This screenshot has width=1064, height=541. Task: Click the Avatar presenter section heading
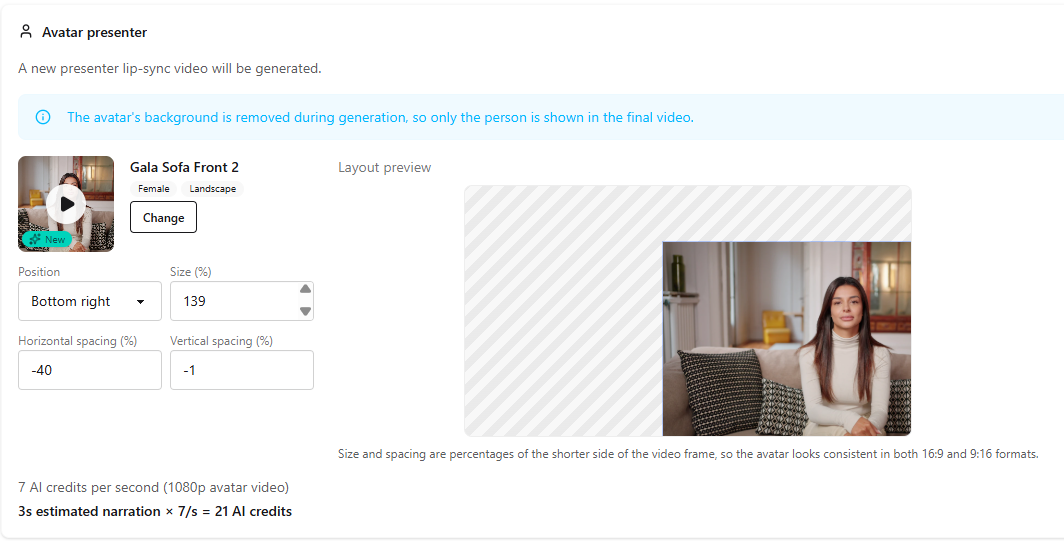coord(94,32)
